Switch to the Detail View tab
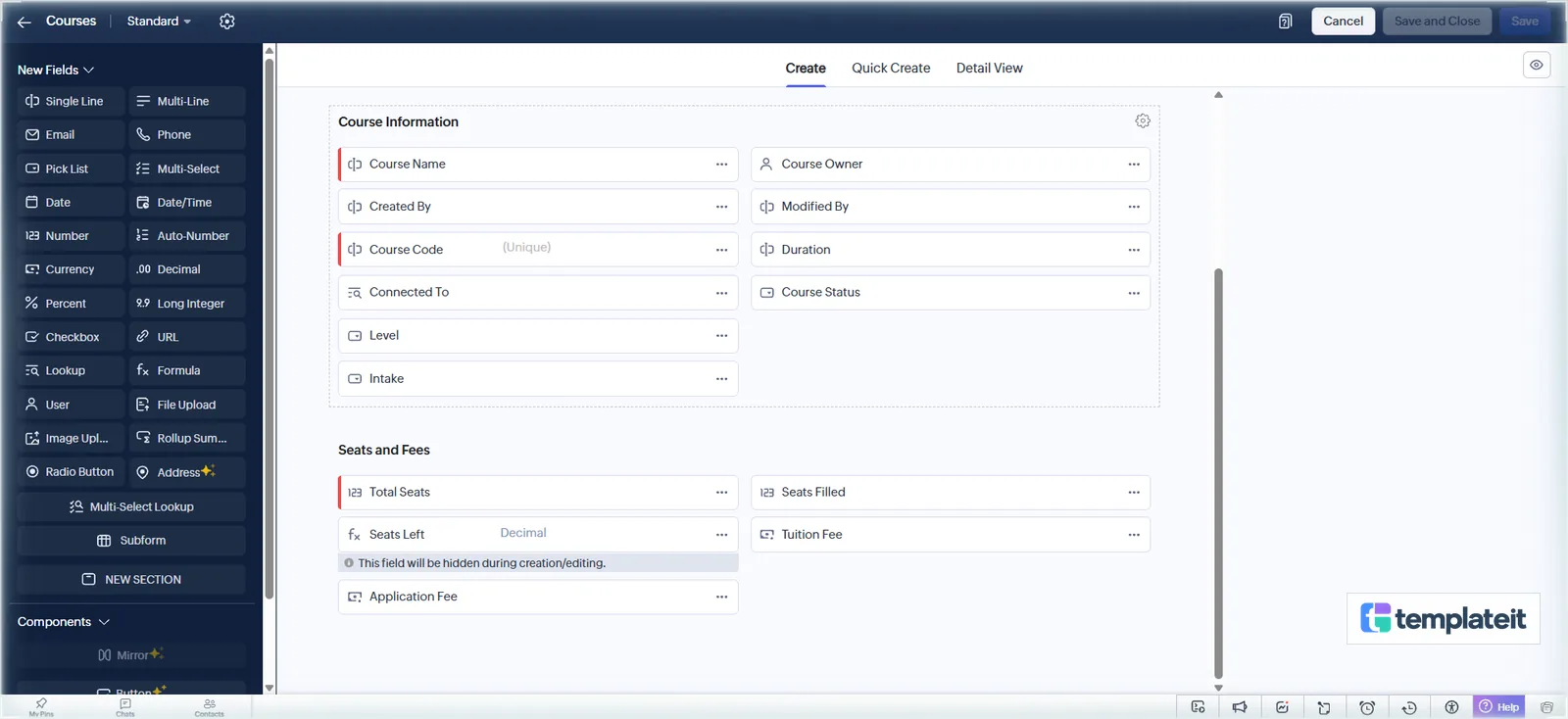The width and height of the screenshot is (1568, 719). point(989,69)
